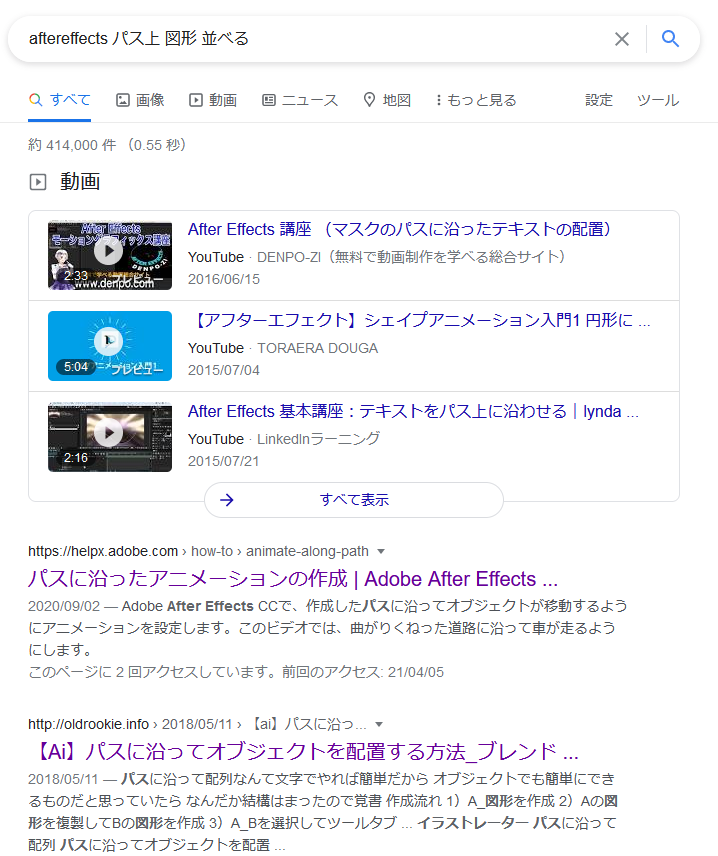Switch to the 画像 tab
This screenshot has height=856, width=718.
pyautogui.click(x=140, y=100)
